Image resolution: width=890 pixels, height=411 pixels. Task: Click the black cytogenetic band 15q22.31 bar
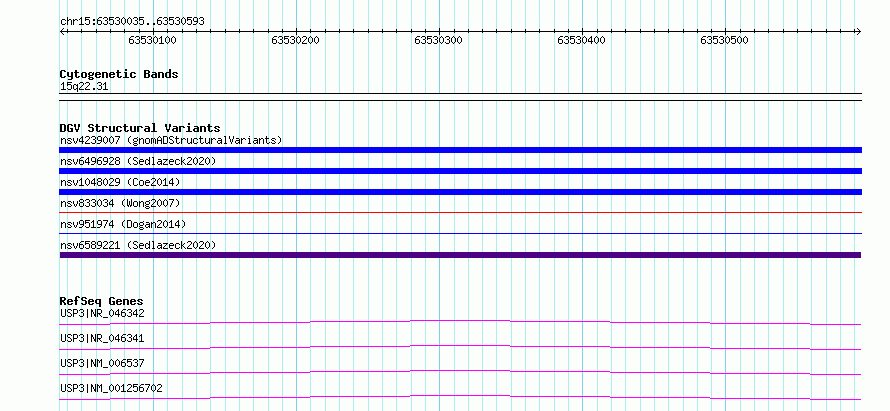click(x=460, y=97)
